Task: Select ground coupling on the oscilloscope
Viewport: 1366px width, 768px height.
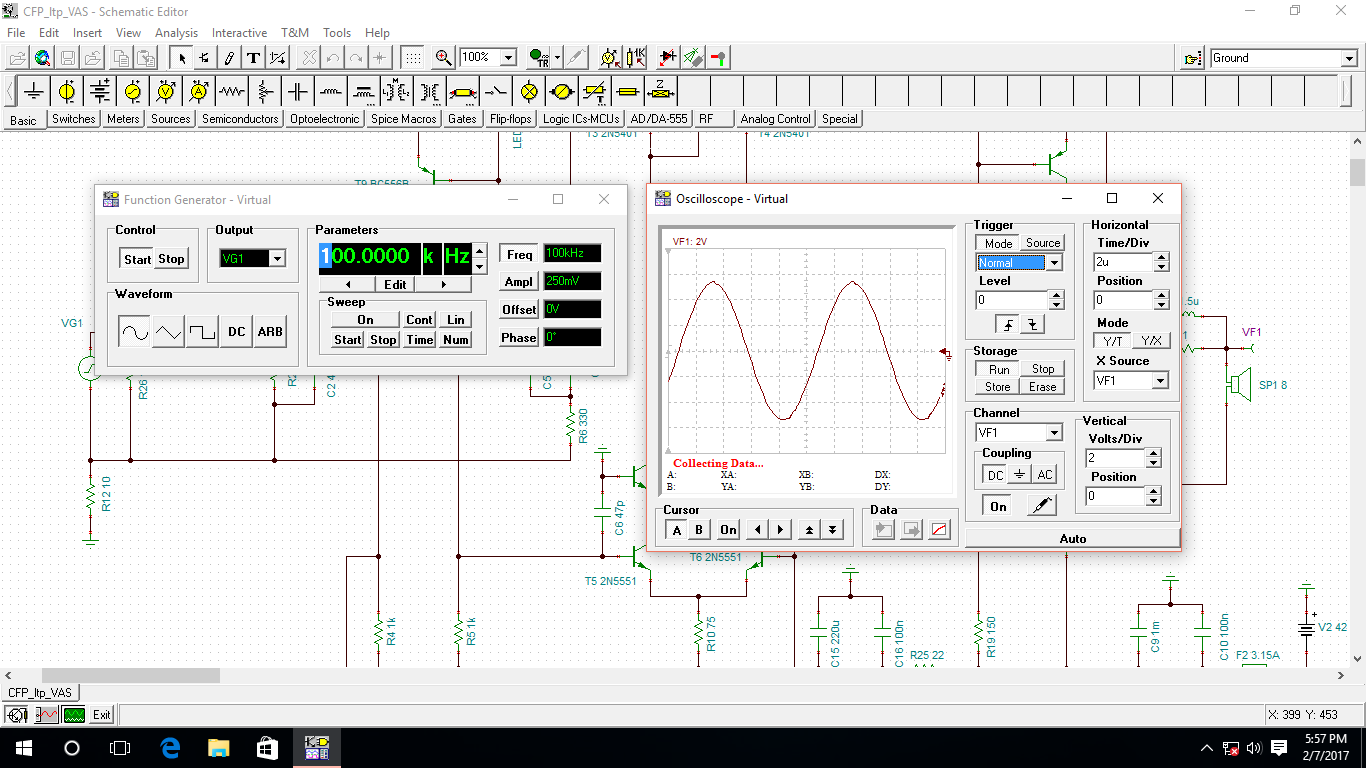Action: [1020, 475]
